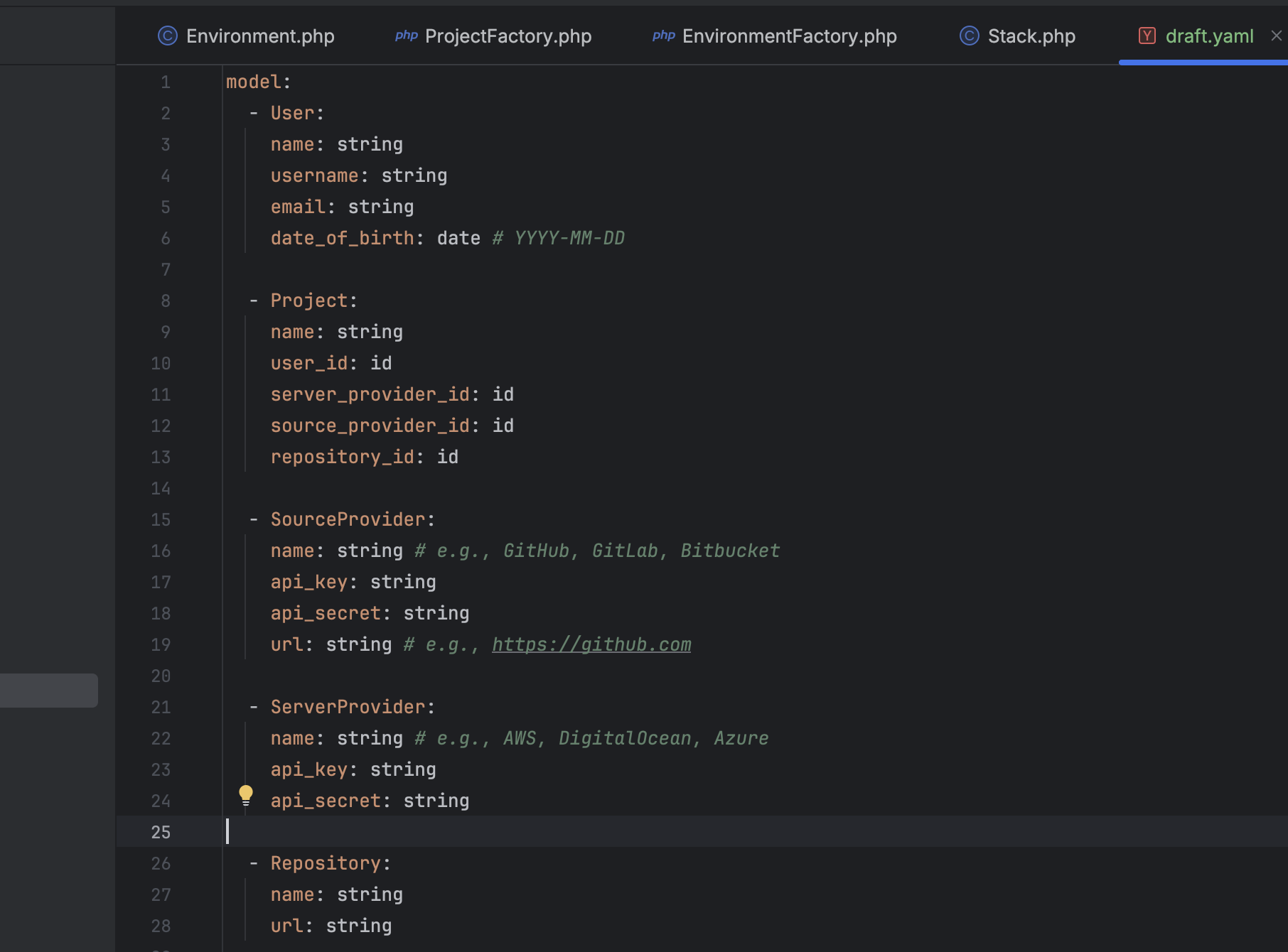Open the lightbulb quick-fix icon on line 24

pos(246,795)
